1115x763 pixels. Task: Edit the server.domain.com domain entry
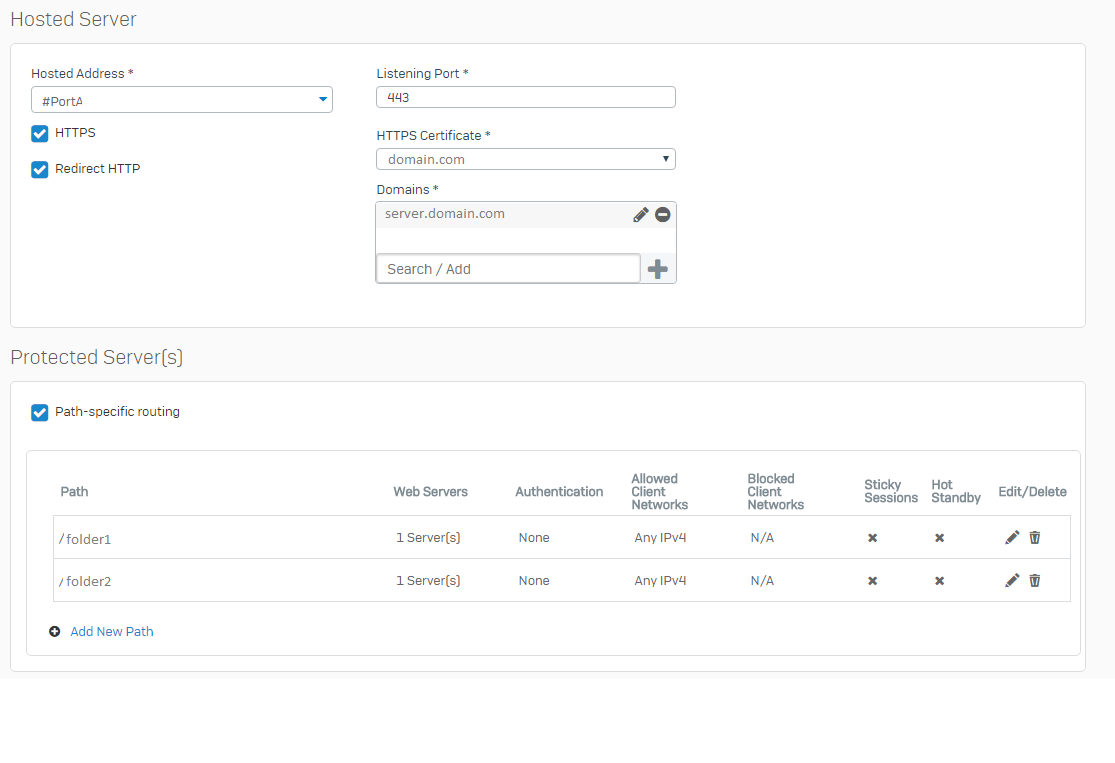pyautogui.click(x=641, y=215)
